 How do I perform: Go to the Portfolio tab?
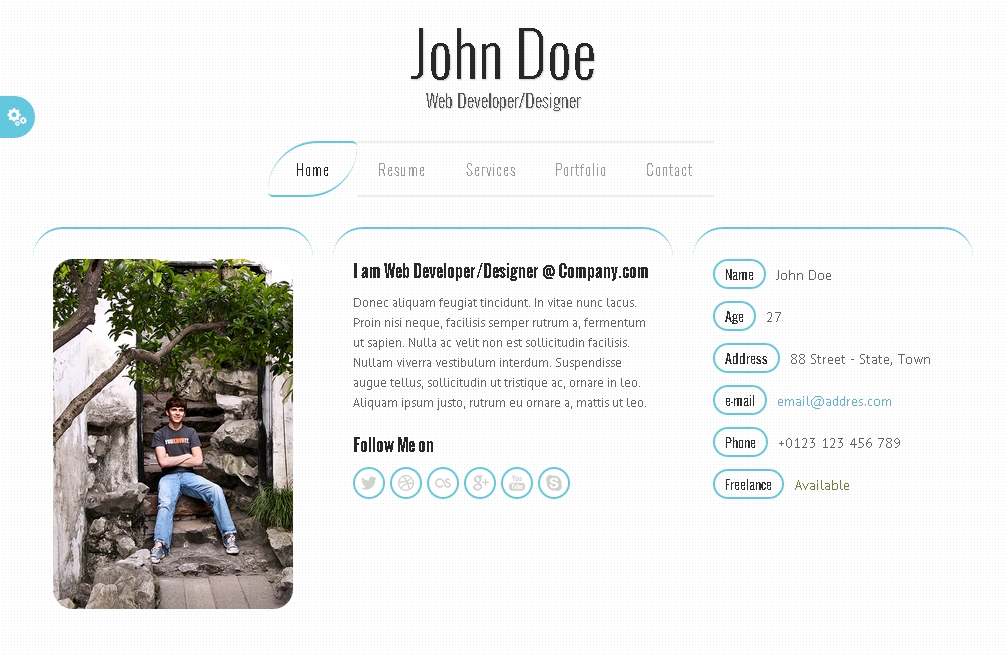point(581,170)
